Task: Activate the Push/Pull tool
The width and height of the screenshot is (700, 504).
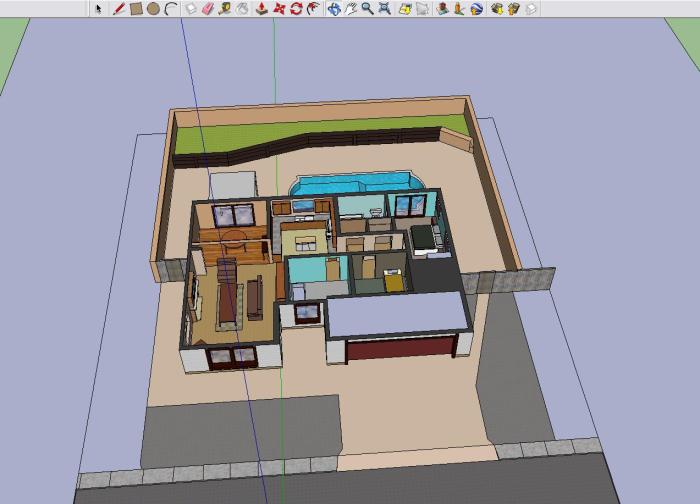Action: point(261,8)
